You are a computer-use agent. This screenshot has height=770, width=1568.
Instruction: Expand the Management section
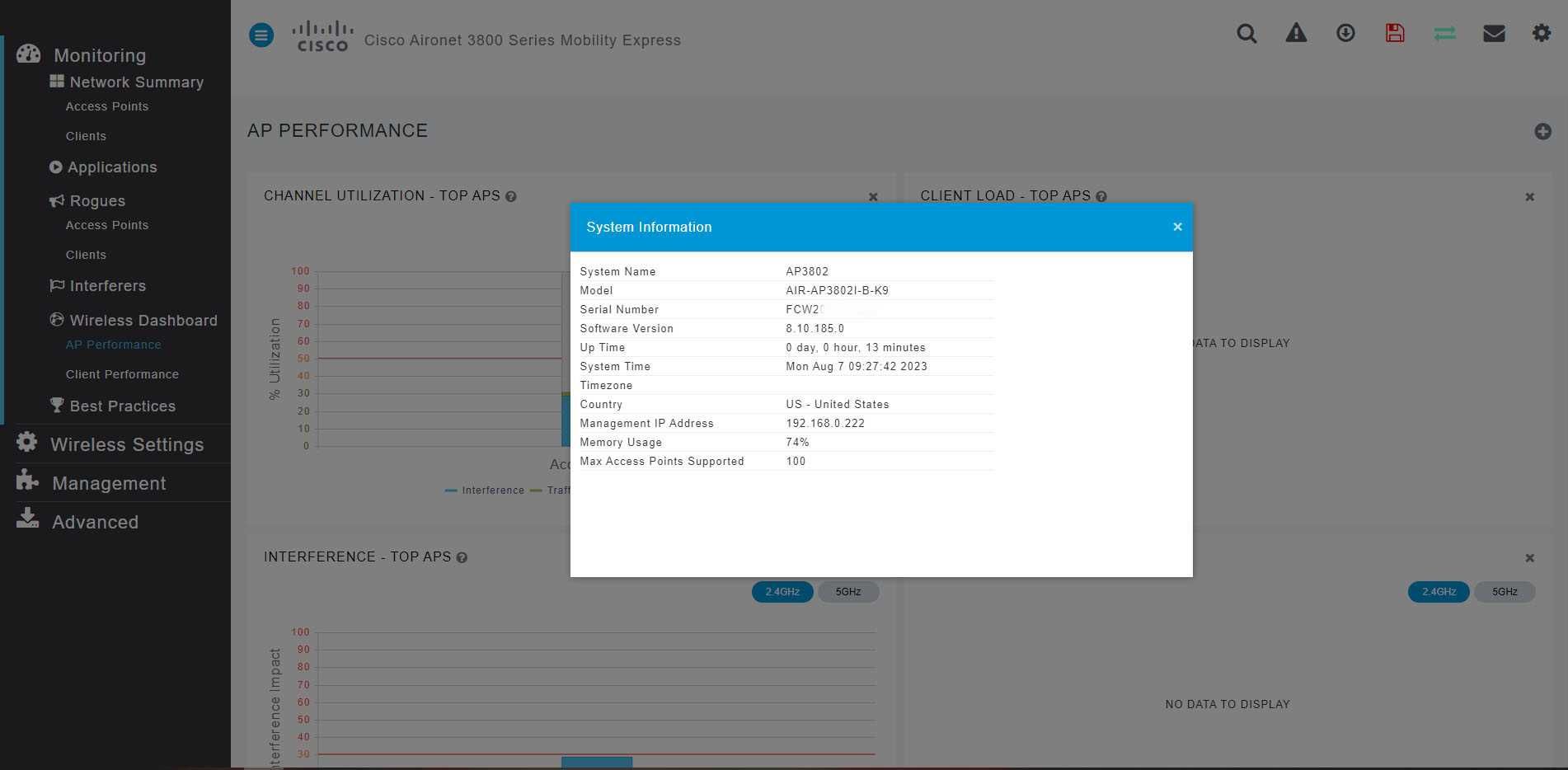pos(109,483)
